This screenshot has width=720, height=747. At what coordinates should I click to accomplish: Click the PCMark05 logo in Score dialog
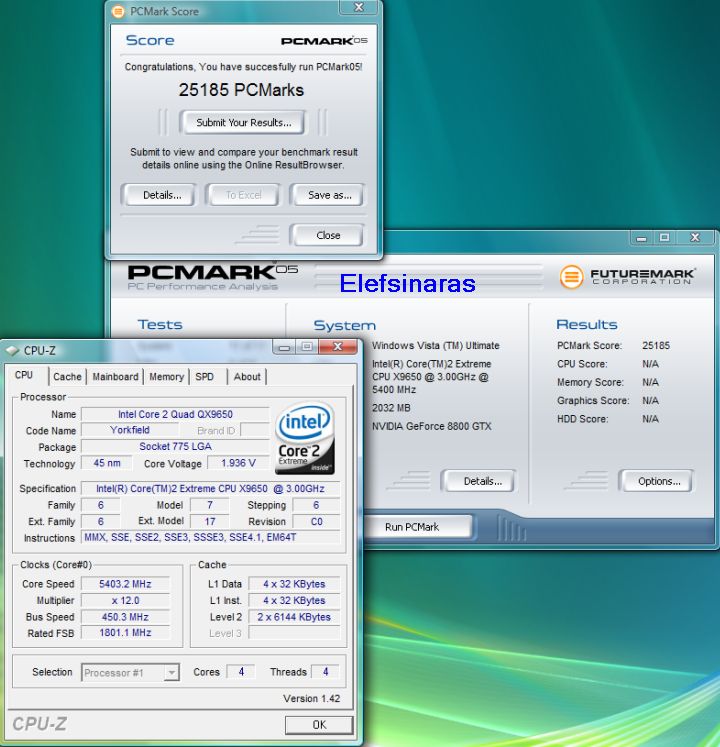[x=324, y=41]
